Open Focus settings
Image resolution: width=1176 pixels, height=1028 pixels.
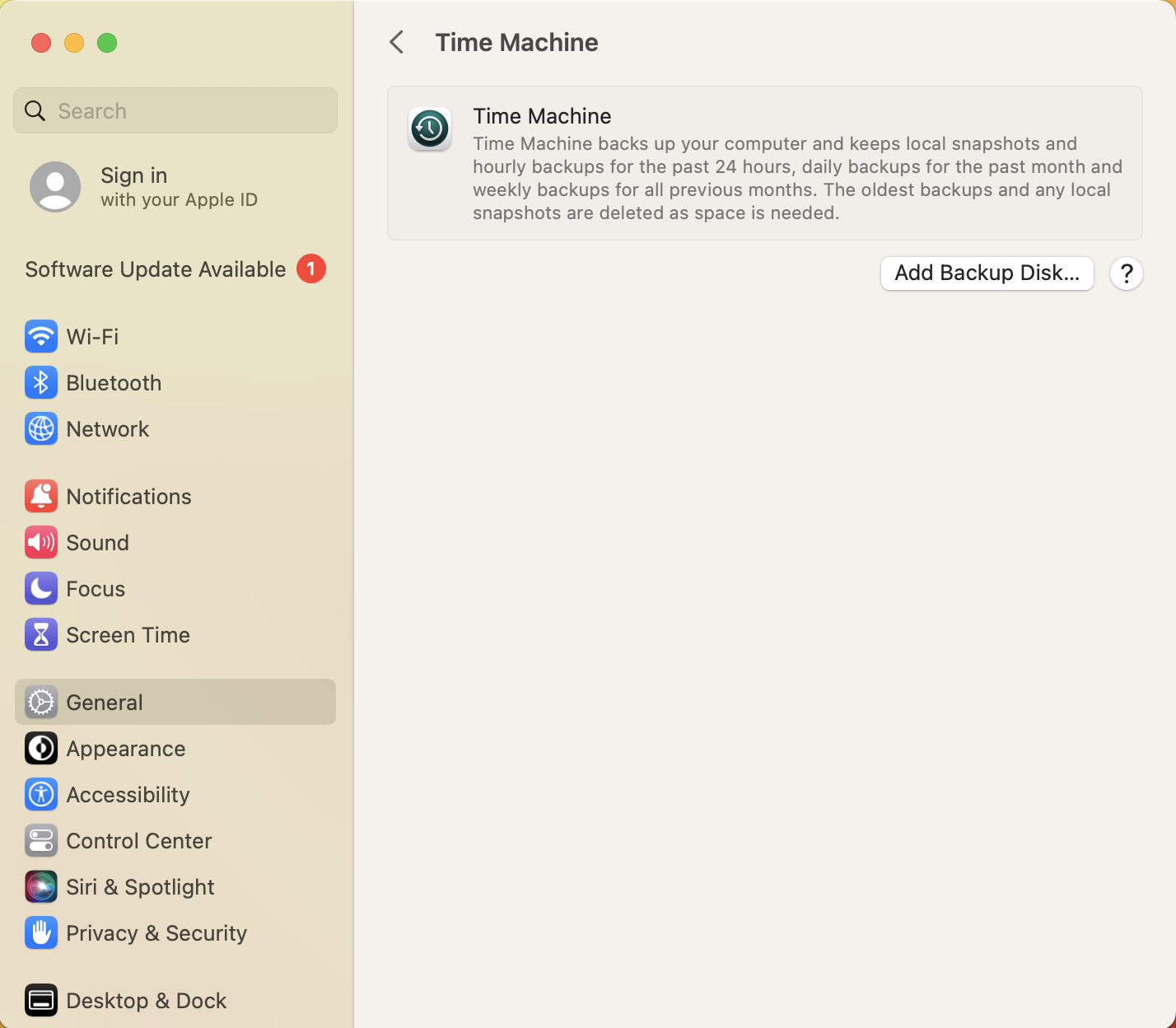[x=96, y=588]
